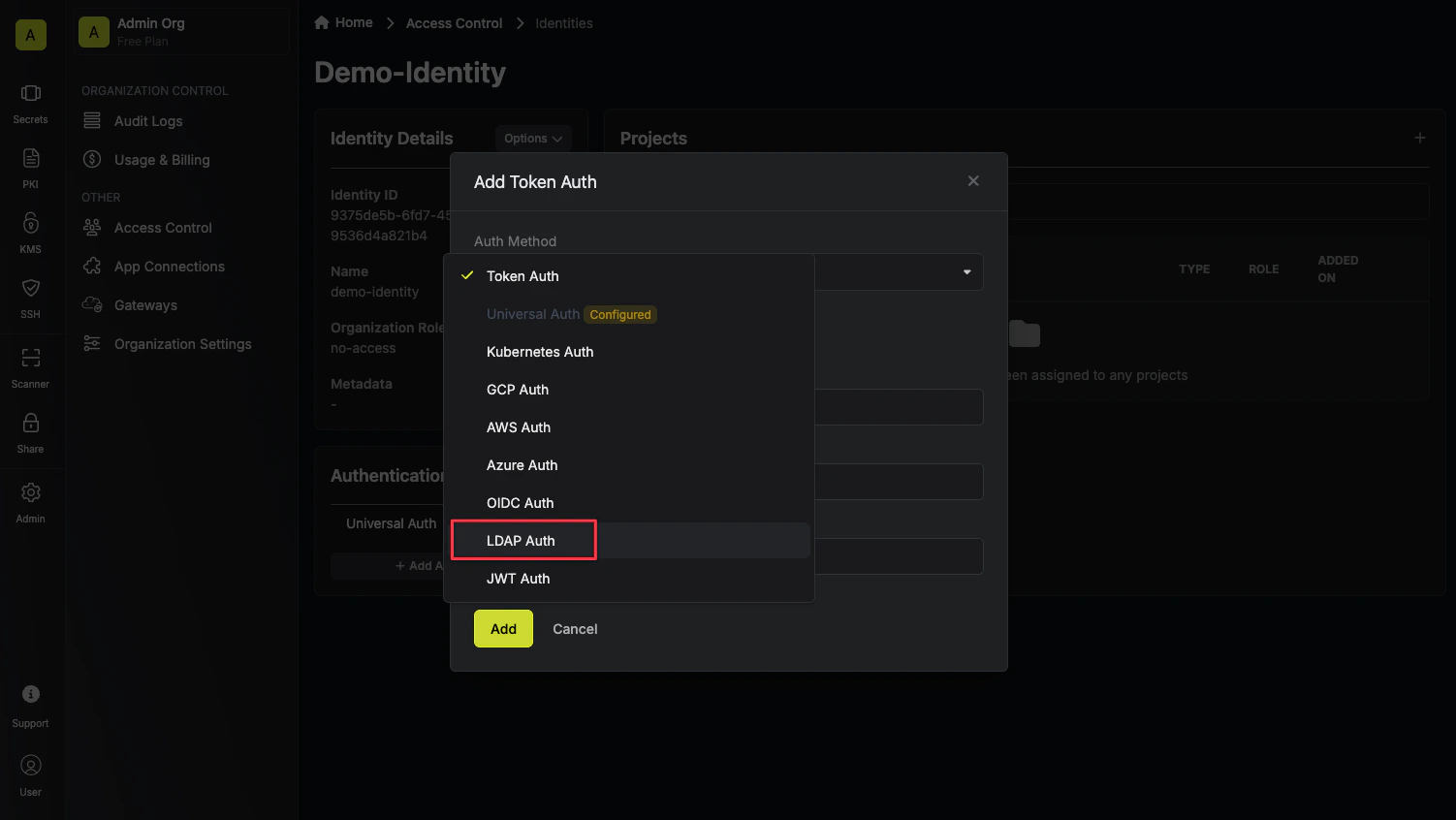This screenshot has height=820, width=1456.
Task: Click the Identities breadcrumb
Action: [x=564, y=23]
